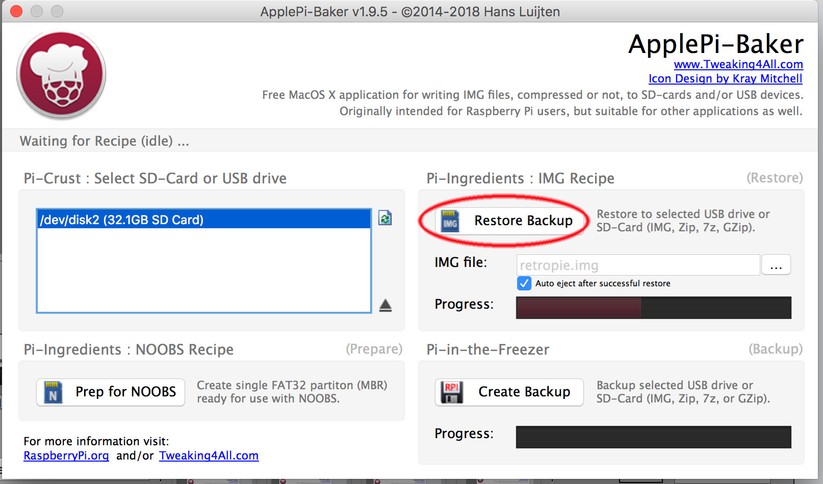823x484 pixels.
Task: Open the IMG file browse button
Action: tap(776, 265)
